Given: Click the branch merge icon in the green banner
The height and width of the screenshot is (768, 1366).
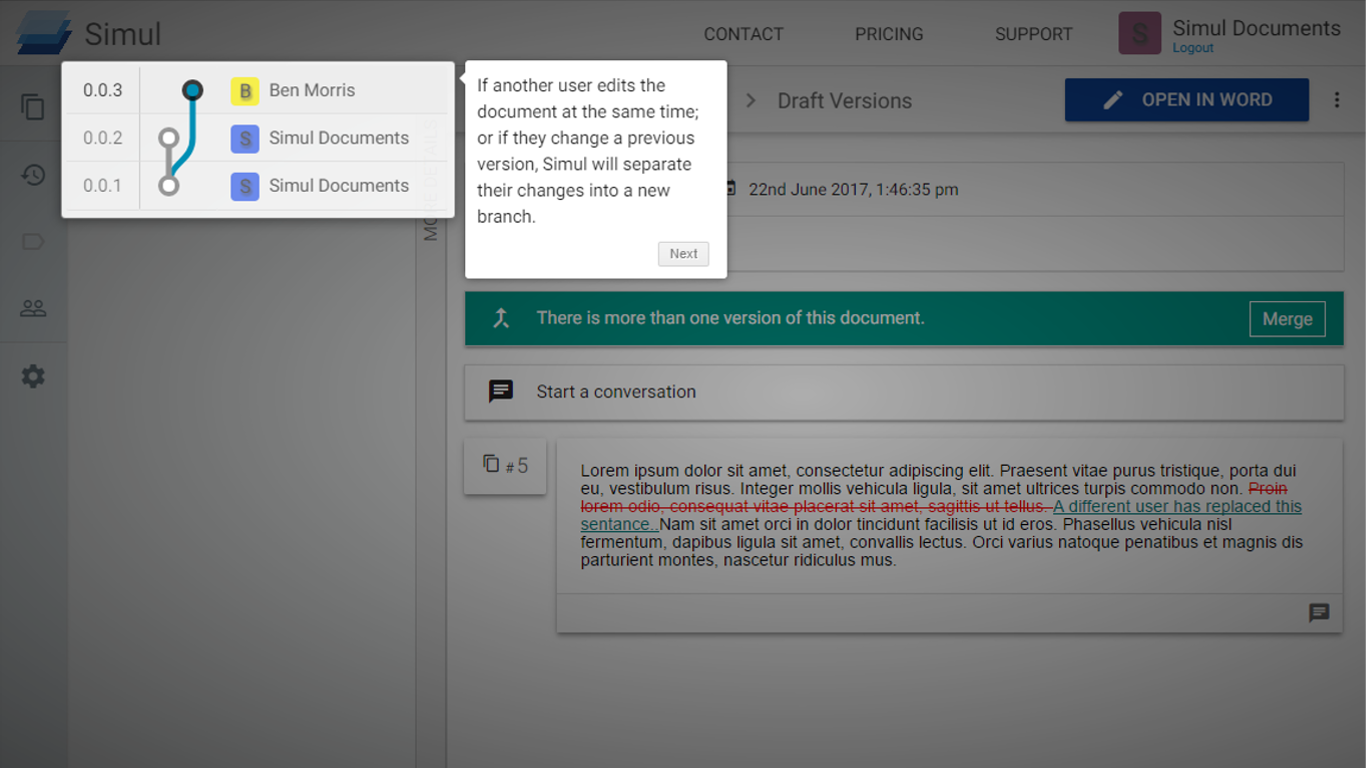Looking at the screenshot, I should click(x=499, y=318).
